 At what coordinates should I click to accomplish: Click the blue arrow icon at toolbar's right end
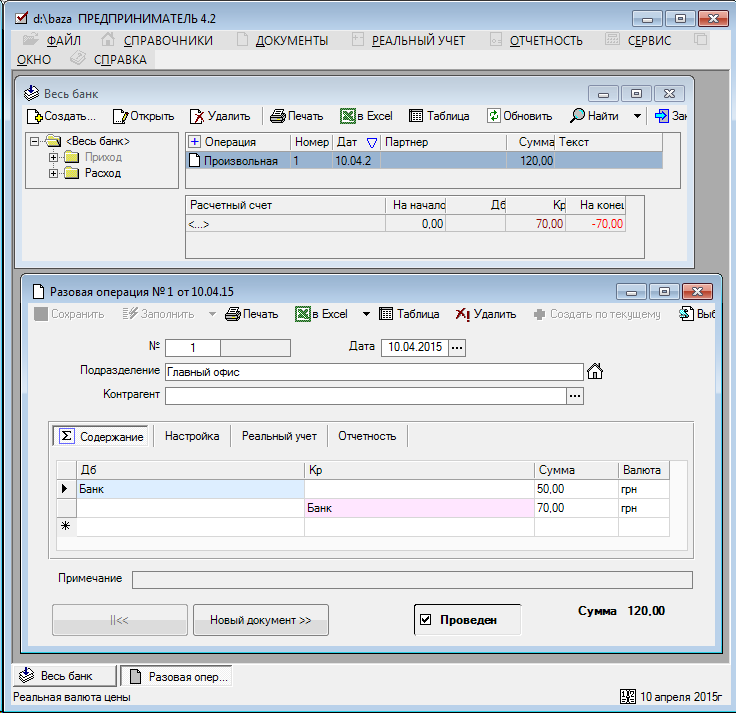(x=662, y=116)
